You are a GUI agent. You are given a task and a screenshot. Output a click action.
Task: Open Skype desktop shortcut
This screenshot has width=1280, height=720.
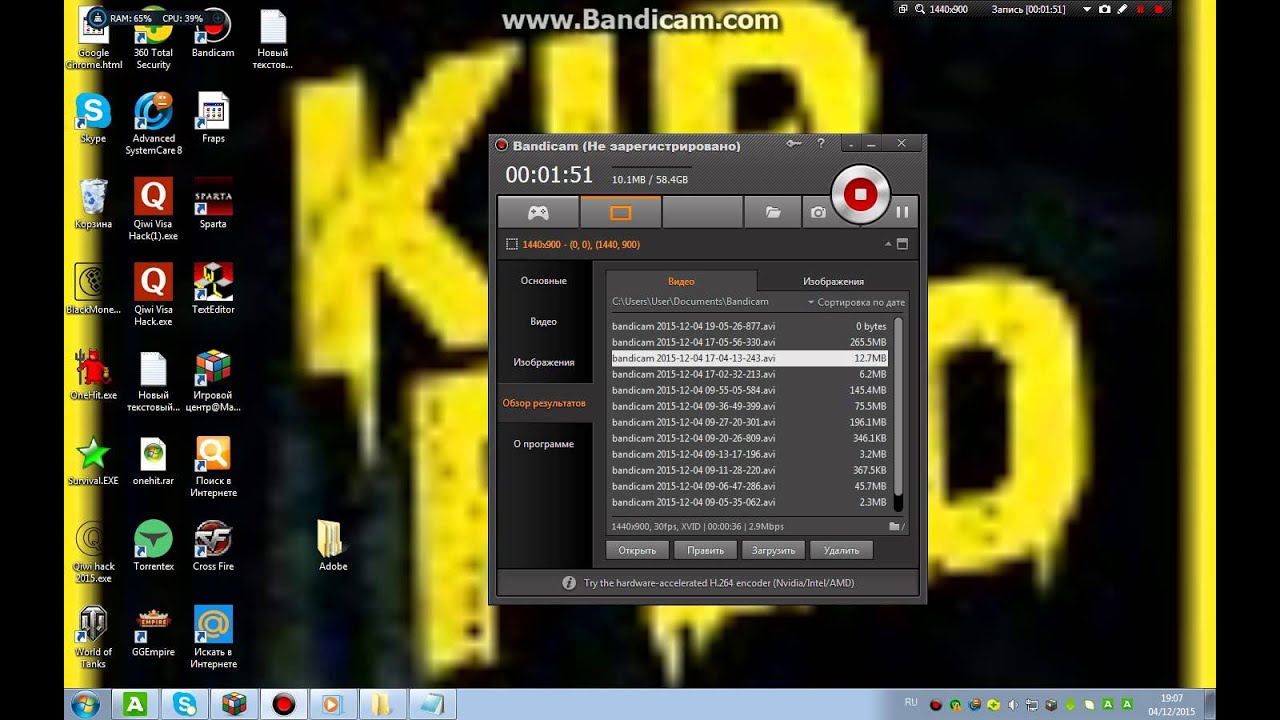coord(93,118)
